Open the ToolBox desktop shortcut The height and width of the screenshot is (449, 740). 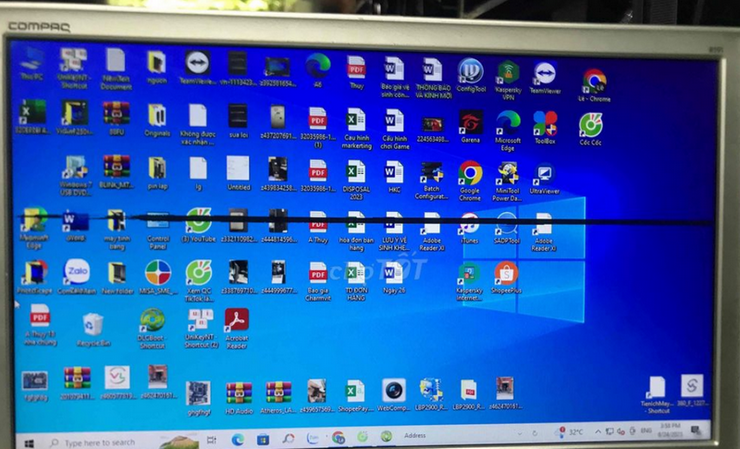pos(545,127)
